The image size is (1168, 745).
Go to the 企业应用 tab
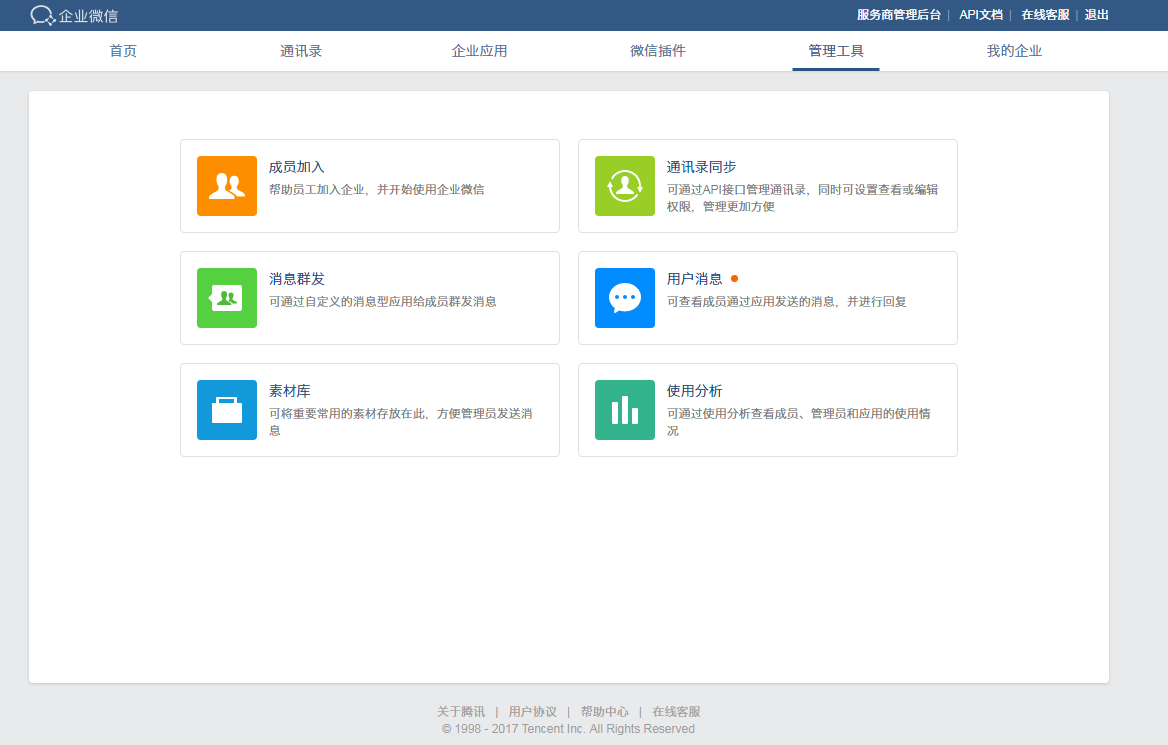[479, 51]
